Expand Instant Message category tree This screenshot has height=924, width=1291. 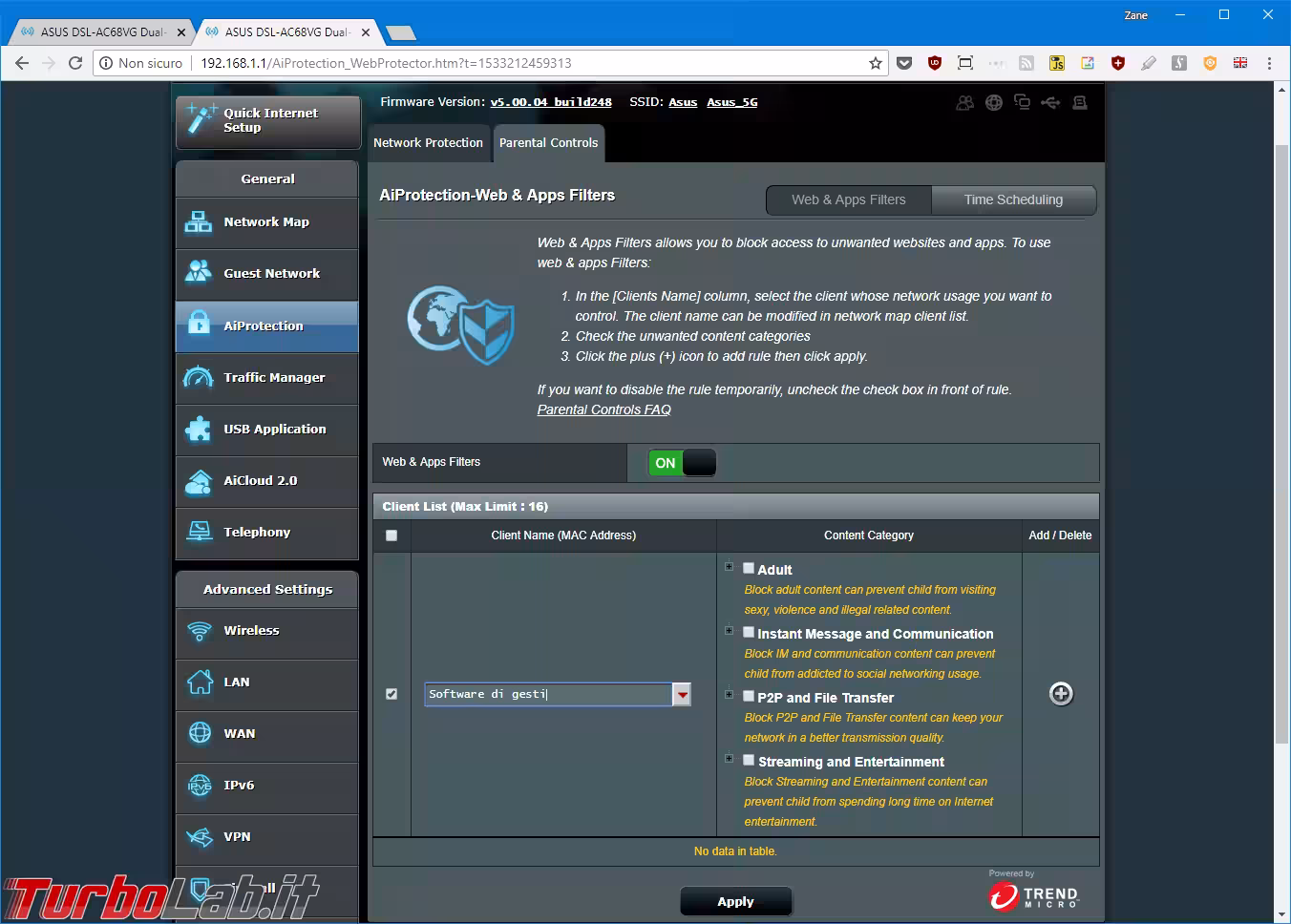coord(729,631)
